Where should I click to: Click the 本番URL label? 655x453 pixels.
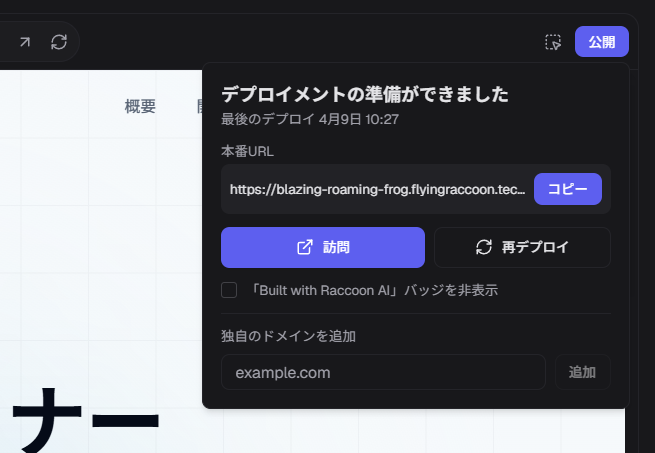point(247,151)
